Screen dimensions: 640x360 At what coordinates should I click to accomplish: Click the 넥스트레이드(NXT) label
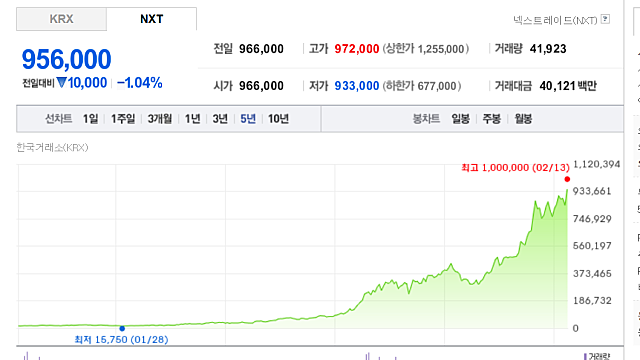[x=555, y=20]
